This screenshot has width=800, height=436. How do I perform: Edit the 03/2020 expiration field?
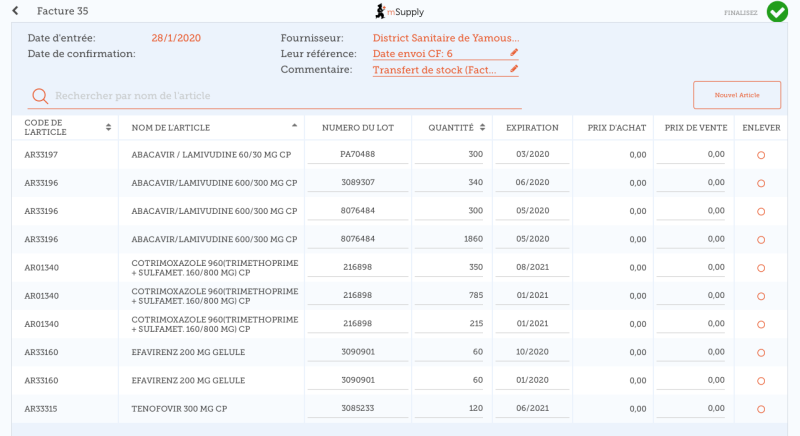coord(532,155)
